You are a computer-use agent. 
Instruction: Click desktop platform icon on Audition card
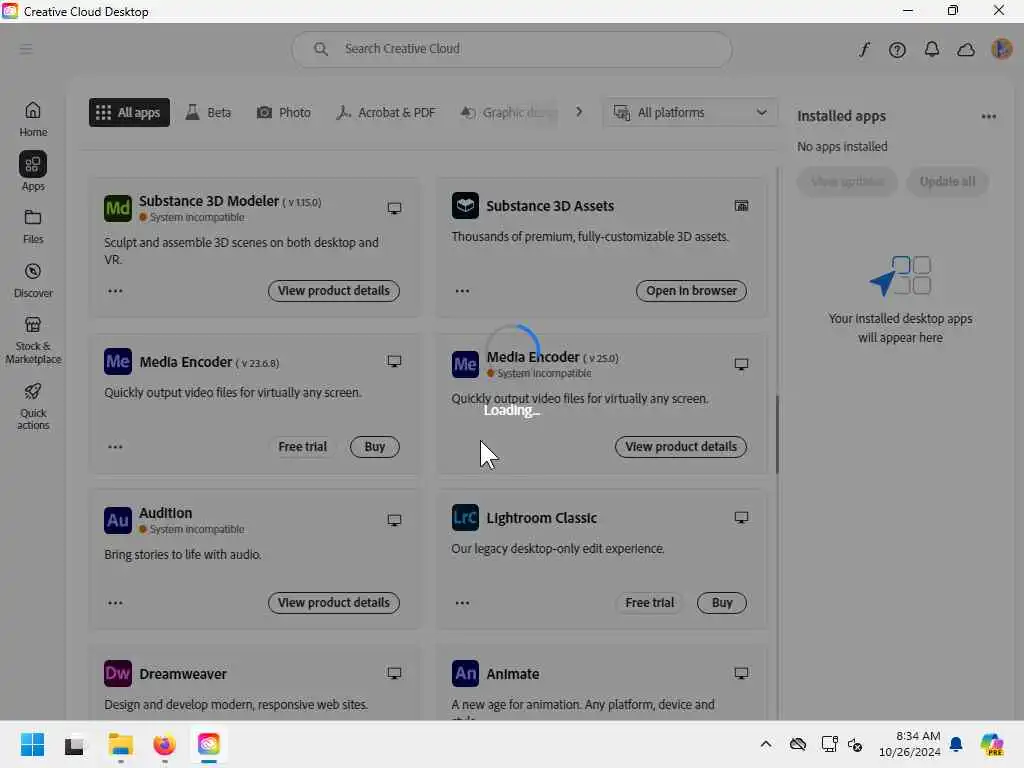(x=394, y=520)
